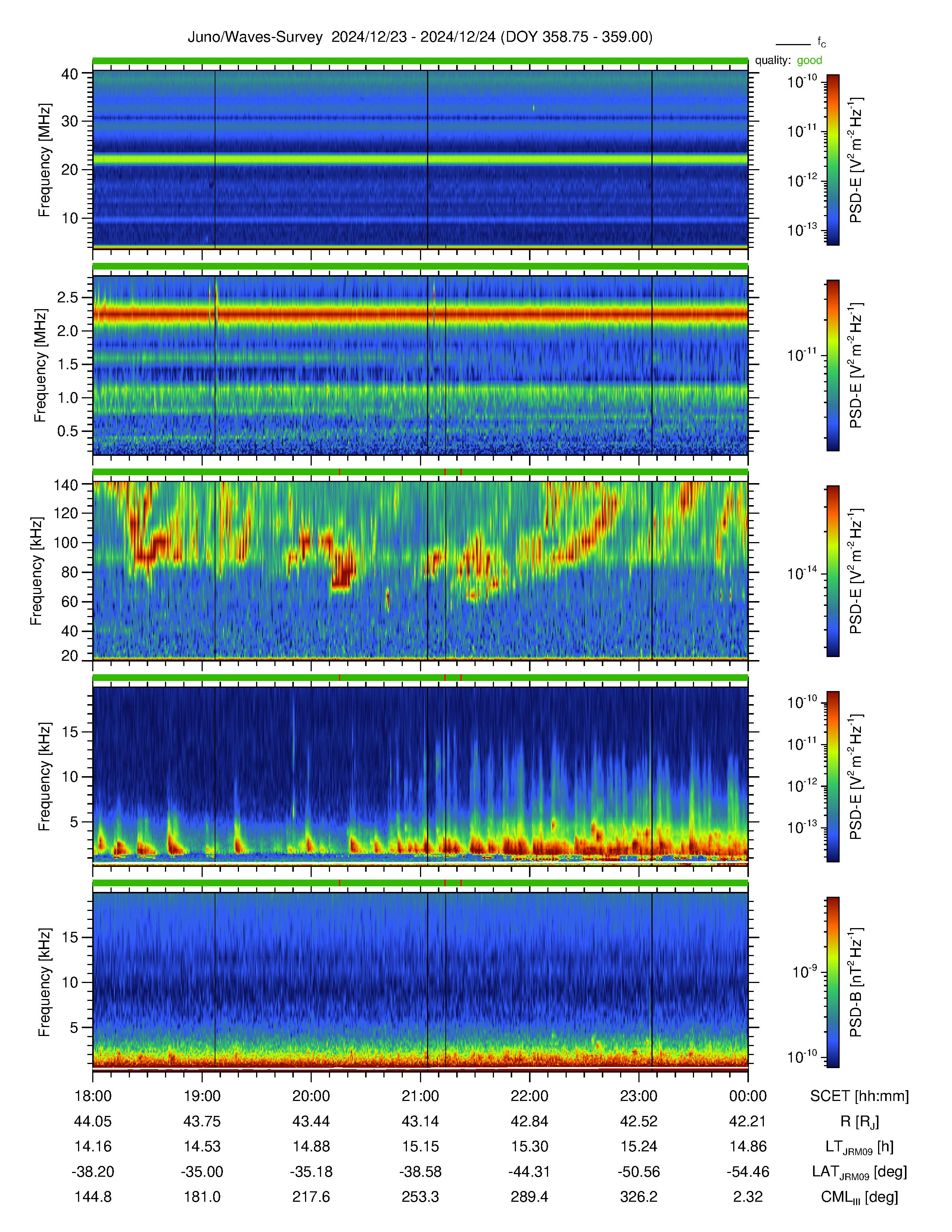
Task: Click the Juno/Waves-Survey plot title
Action: (x=420, y=37)
